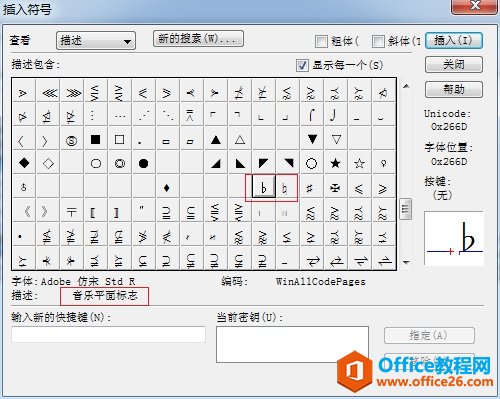Click the 关闭 close button
Image resolution: width=500 pixels, height=399 pixels.
(x=454, y=64)
